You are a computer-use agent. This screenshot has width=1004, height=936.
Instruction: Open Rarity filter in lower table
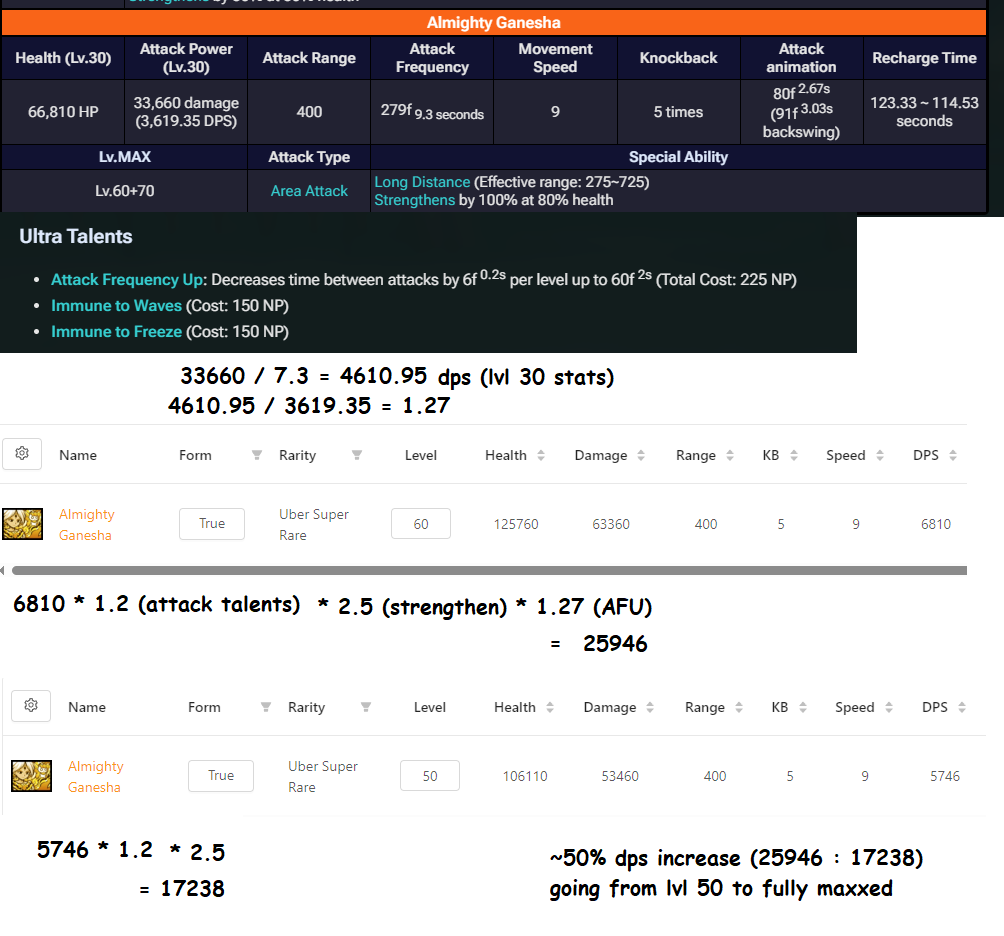tap(366, 707)
